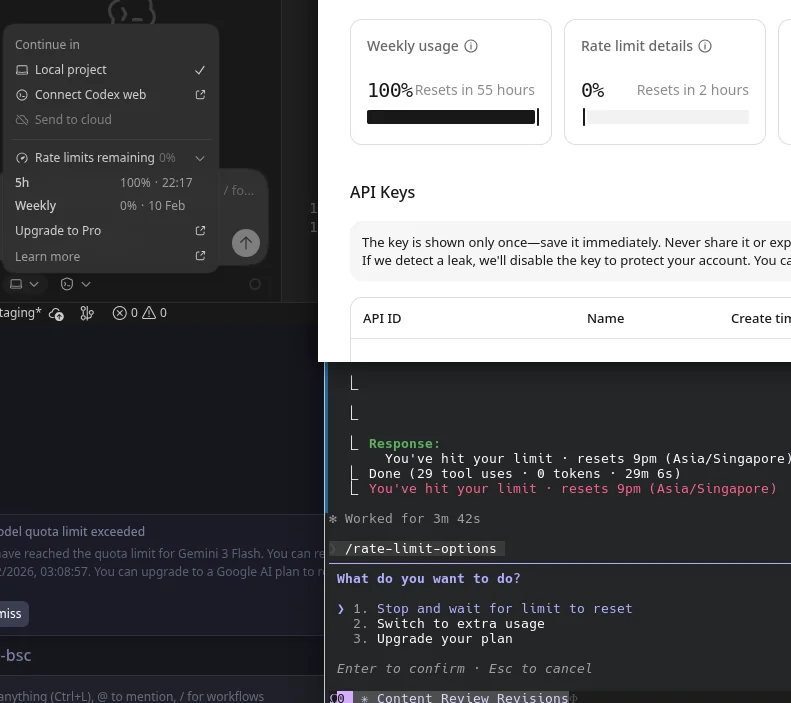Image resolution: width=791 pixels, height=703 pixels.
Task: Click /rate-limit-options command in terminal
Action: pyautogui.click(x=420, y=549)
